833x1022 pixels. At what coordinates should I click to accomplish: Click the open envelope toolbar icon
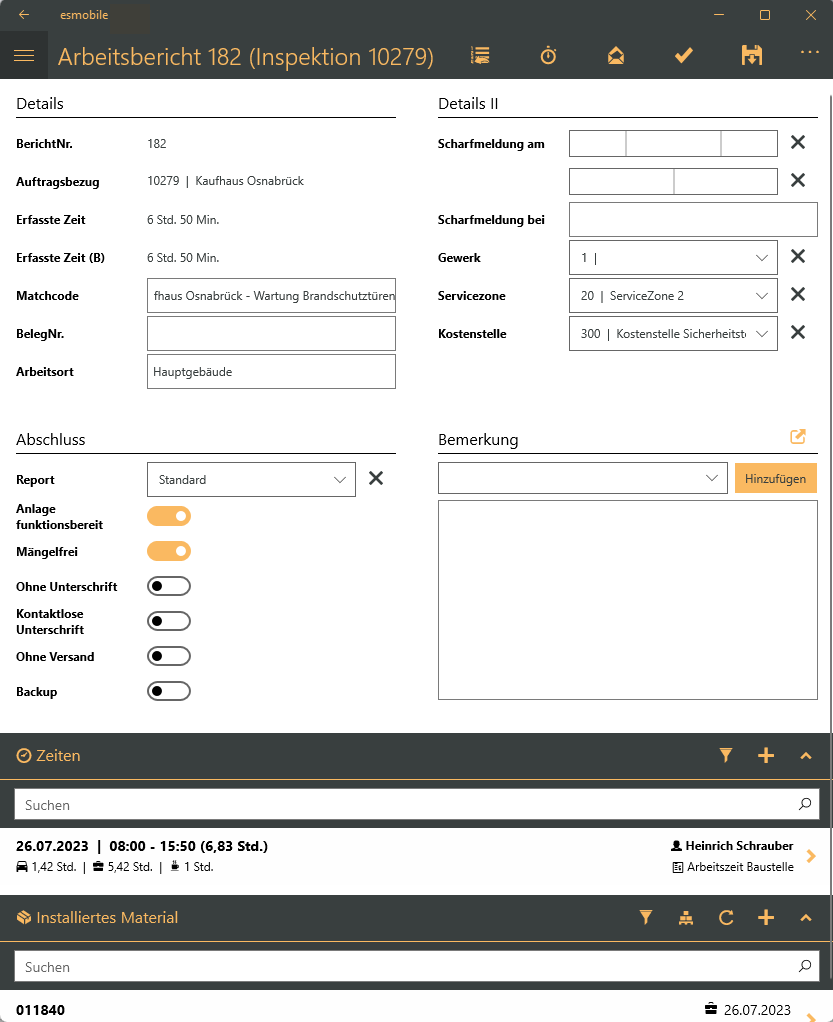616,55
